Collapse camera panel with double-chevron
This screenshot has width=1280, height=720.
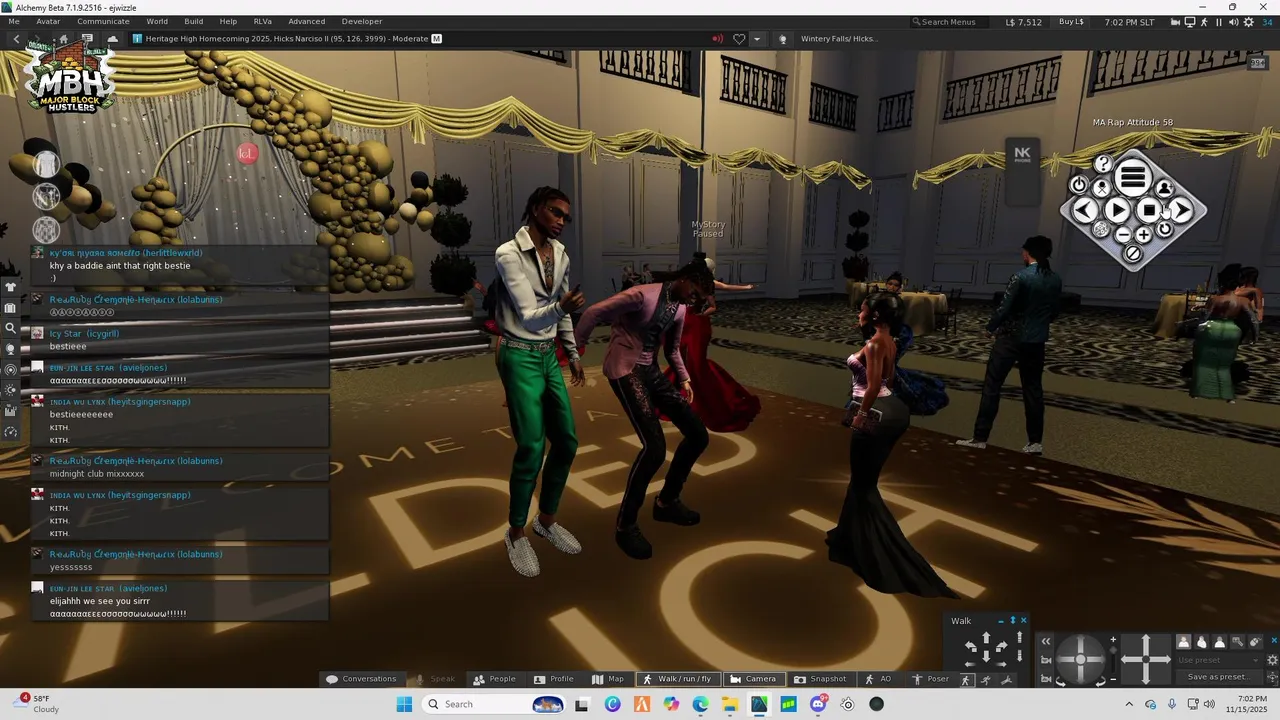1046,641
